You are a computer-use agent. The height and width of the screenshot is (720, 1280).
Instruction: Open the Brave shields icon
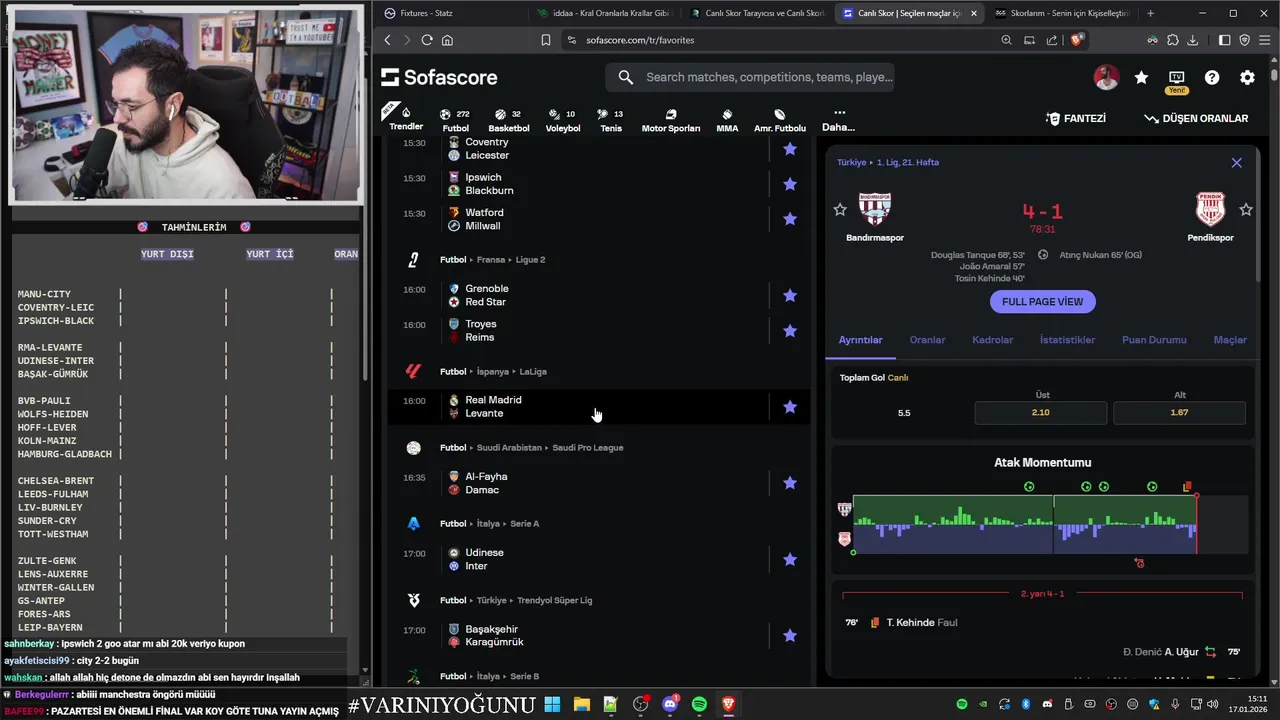tap(1077, 40)
